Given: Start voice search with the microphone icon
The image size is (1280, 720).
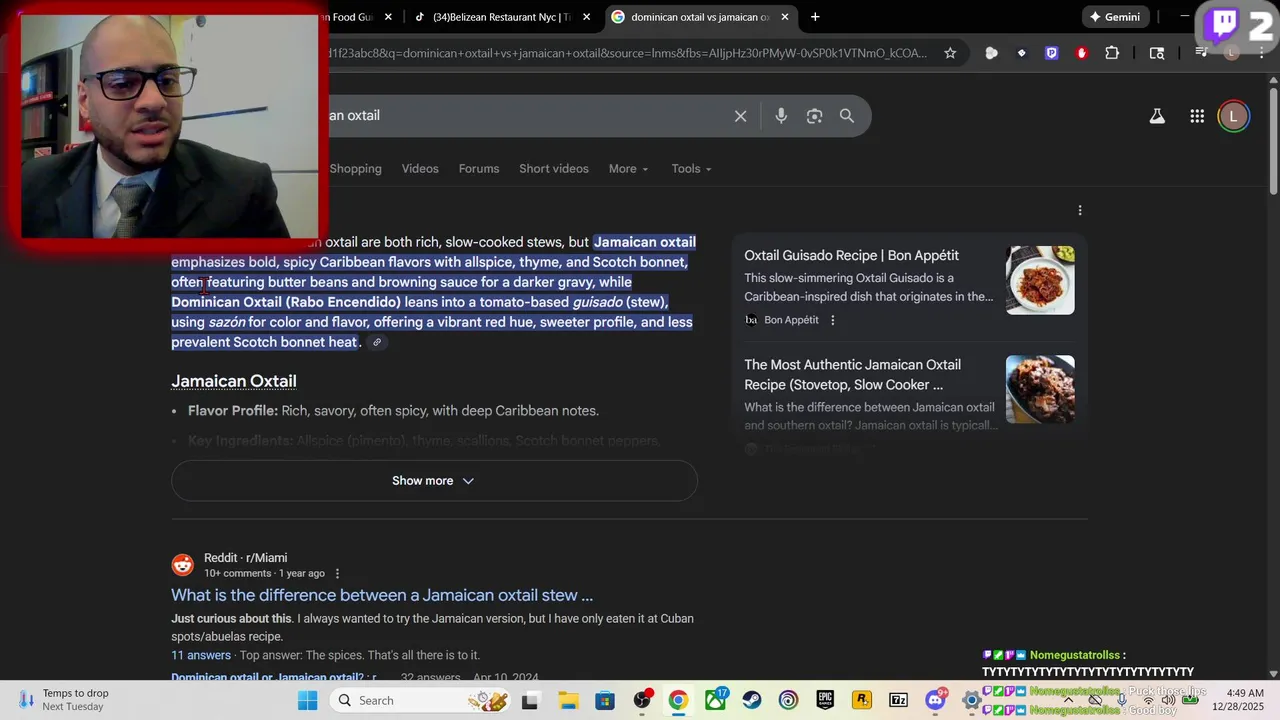Looking at the screenshot, I should pos(781,116).
